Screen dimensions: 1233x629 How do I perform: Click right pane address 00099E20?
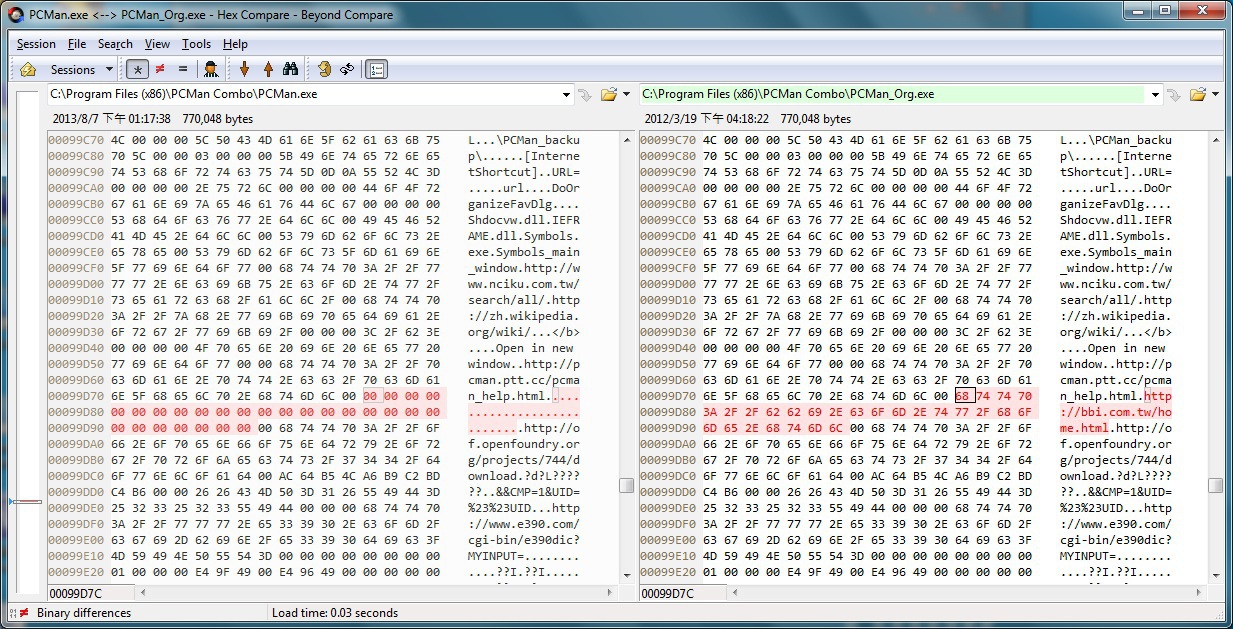(x=668, y=572)
